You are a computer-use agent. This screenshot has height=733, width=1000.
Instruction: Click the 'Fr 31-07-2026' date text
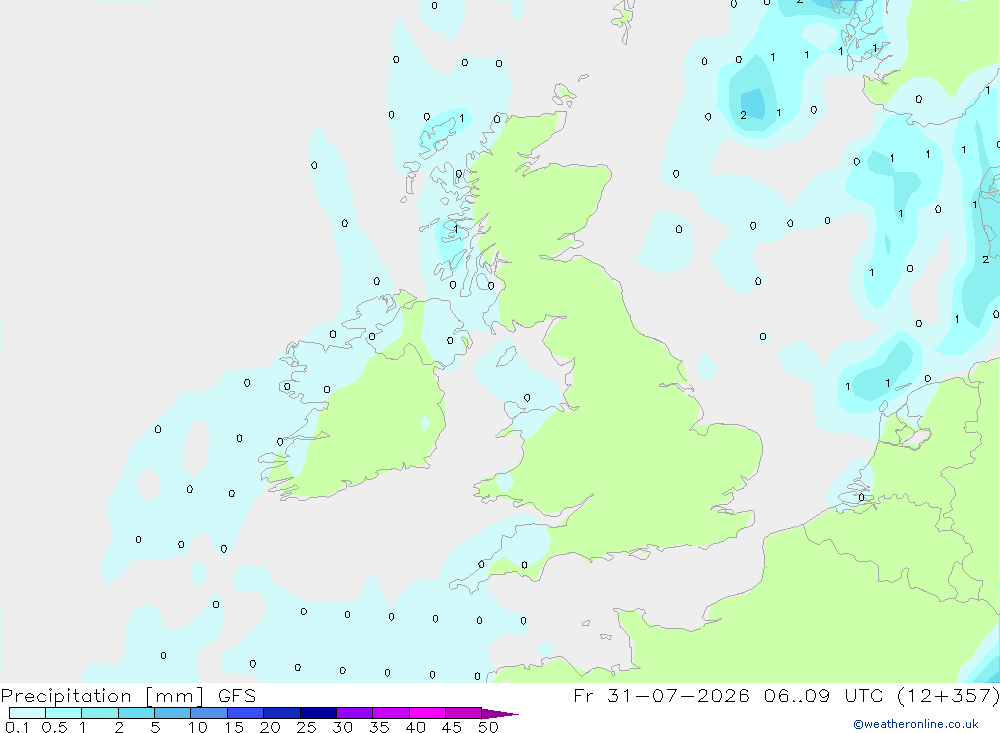661,695
